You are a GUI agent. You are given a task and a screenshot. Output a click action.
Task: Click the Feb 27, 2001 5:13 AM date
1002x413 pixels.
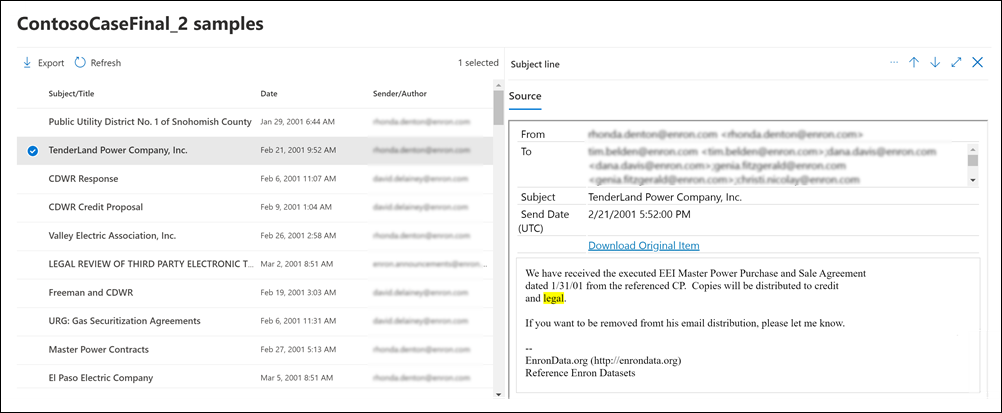coord(297,350)
